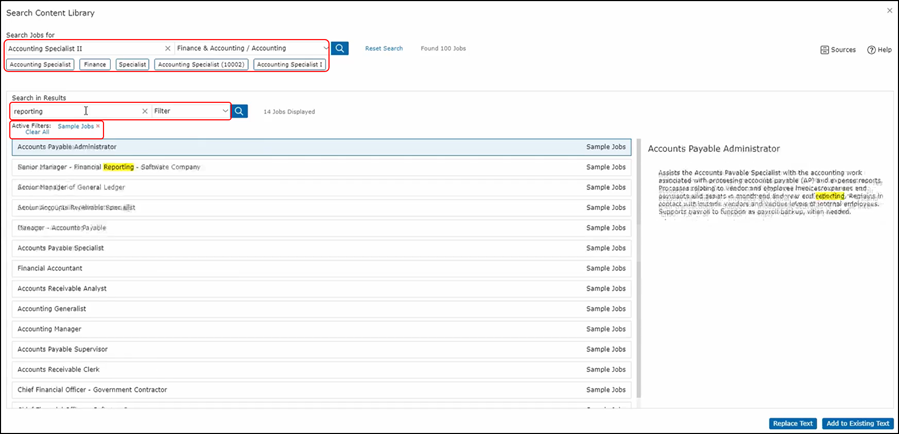The image size is (900, 435).
Task: Expand the Finance & Accounting category dropdown
Action: coord(323,48)
